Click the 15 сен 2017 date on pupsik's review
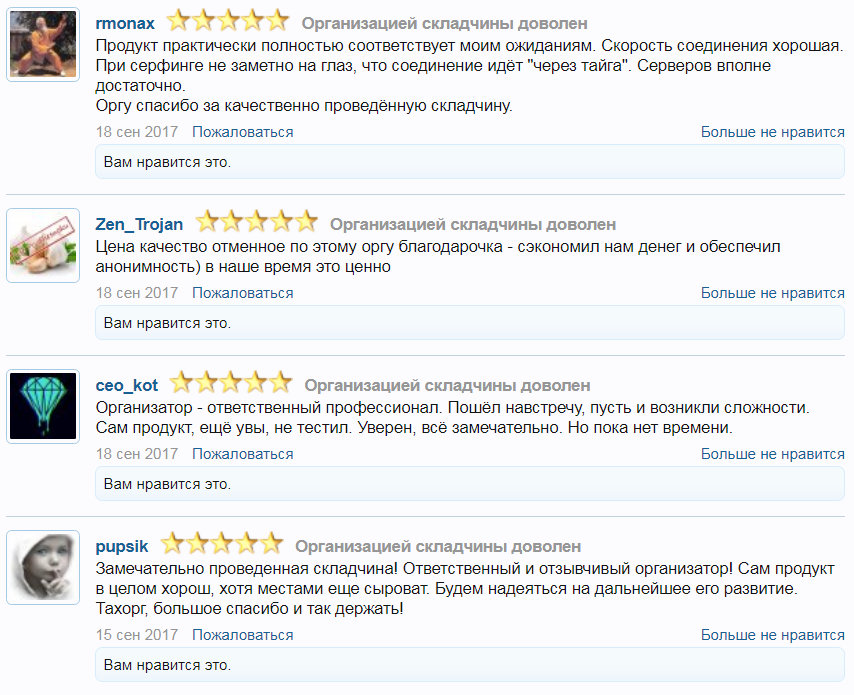 137,635
